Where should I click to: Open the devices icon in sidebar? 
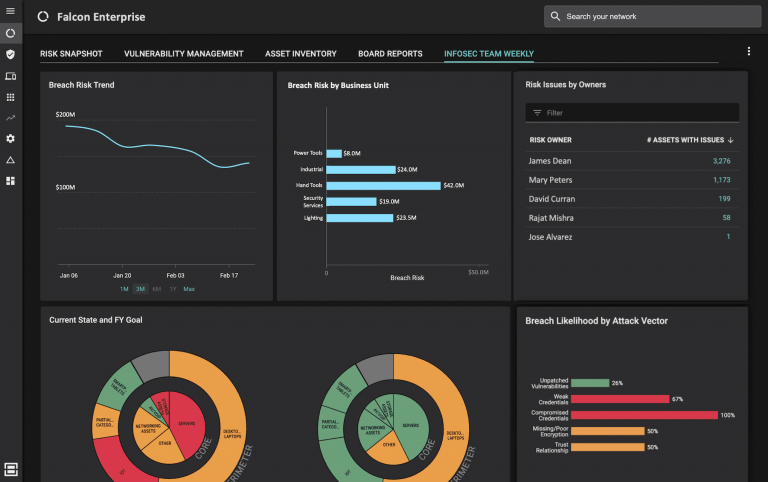pyautogui.click(x=10, y=76)
